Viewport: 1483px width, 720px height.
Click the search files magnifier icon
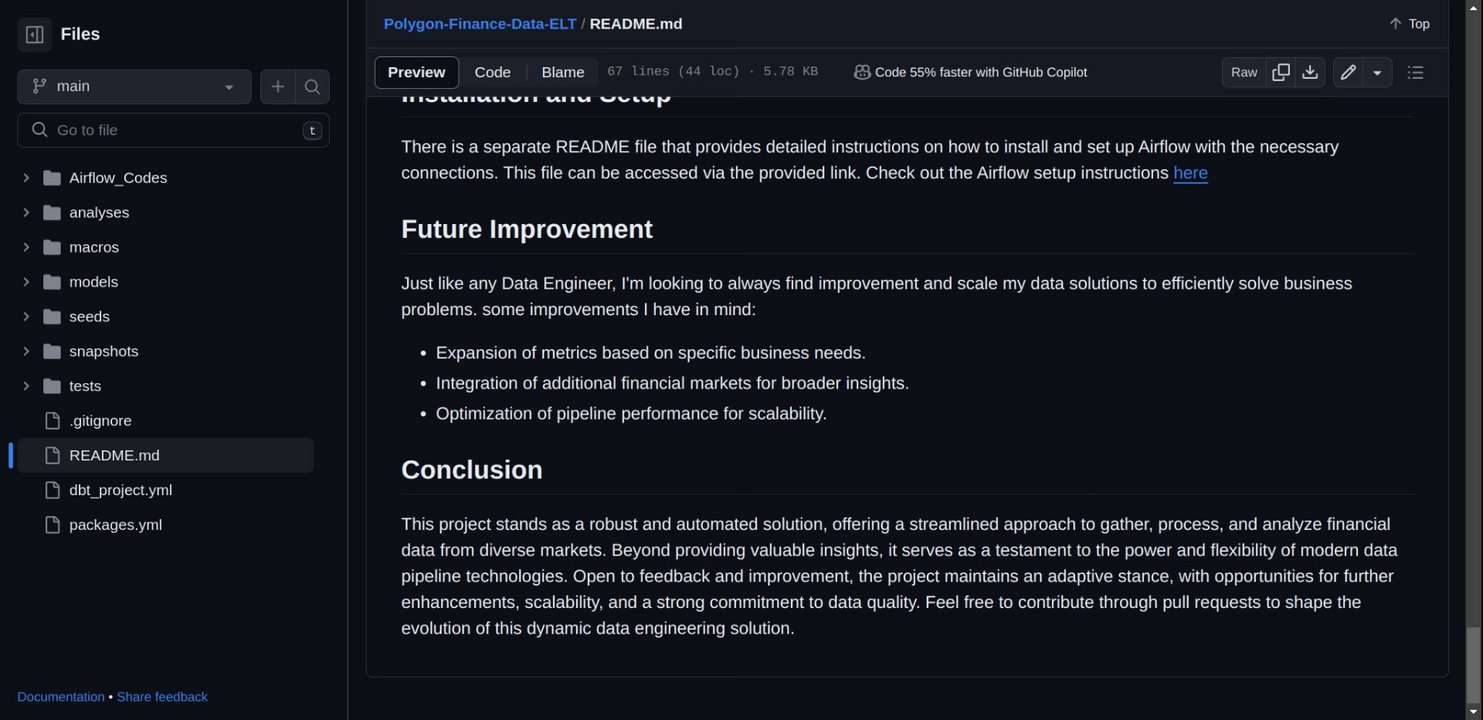pyautogui.click(x=312, y=87)
